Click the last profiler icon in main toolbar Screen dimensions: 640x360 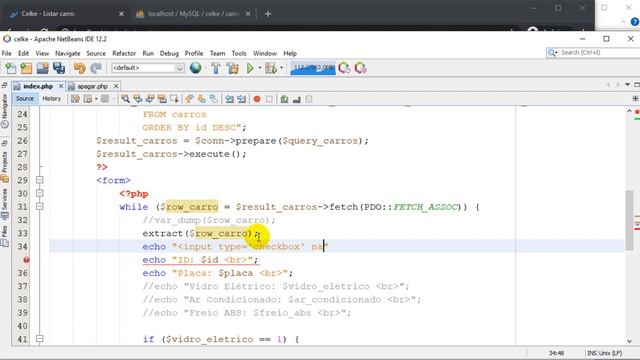click(x=360, y=68)
